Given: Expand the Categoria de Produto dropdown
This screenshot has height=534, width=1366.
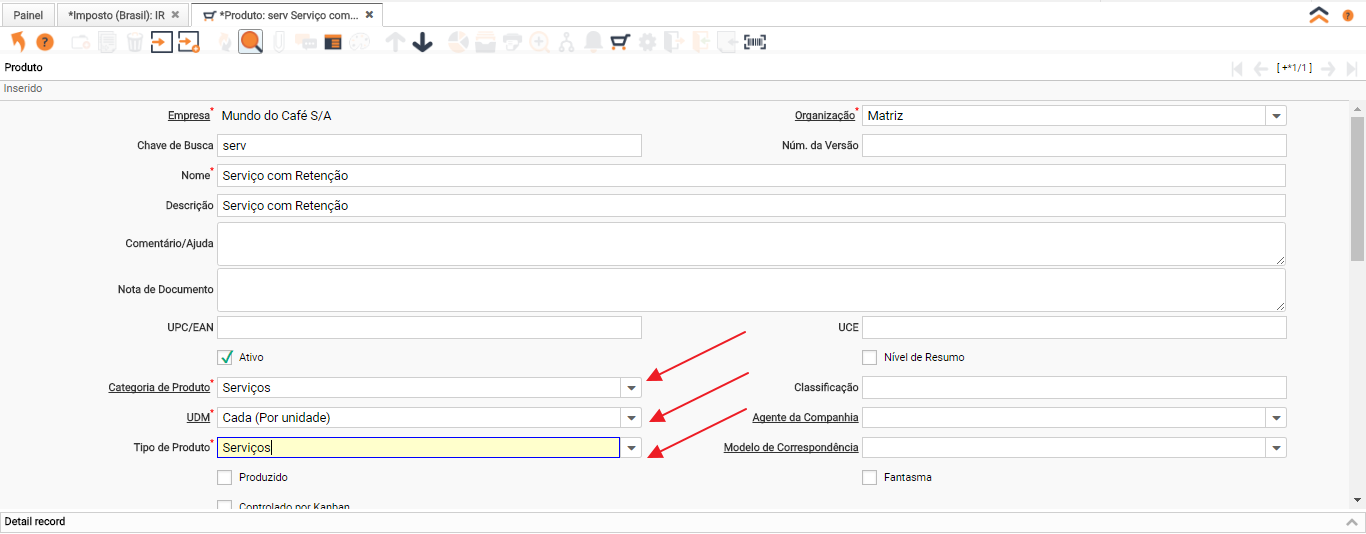Looking at the screenshot, I should [x=631, y=388].
